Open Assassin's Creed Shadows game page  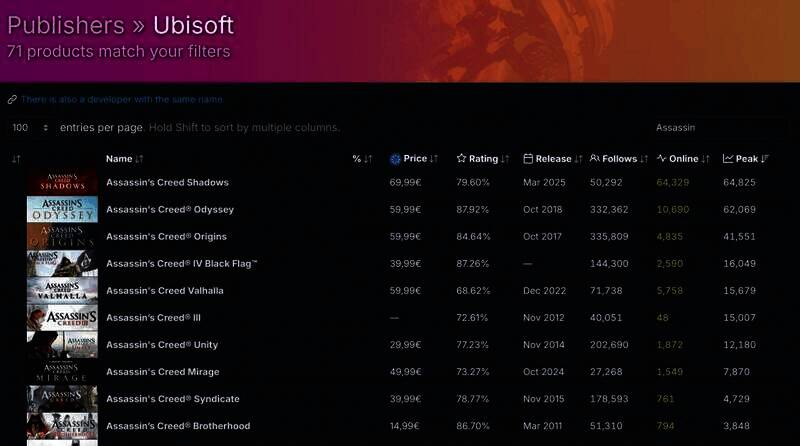167,183
